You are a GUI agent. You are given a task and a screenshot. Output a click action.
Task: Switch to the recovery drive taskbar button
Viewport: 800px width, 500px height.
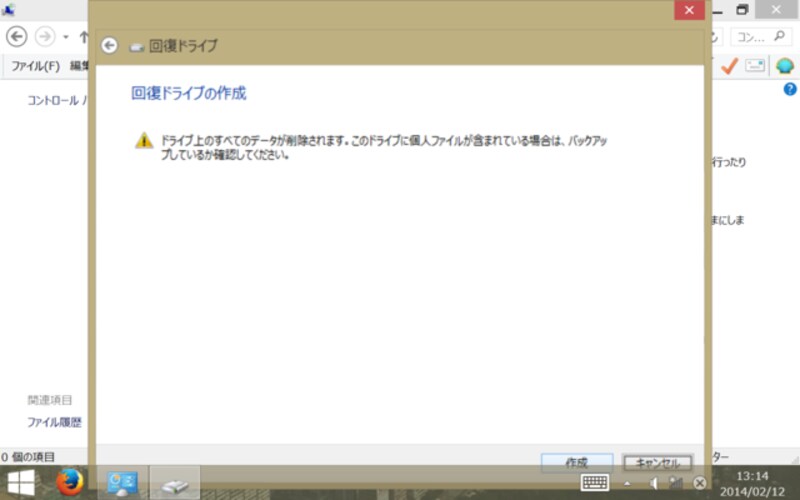coord(174,483)
